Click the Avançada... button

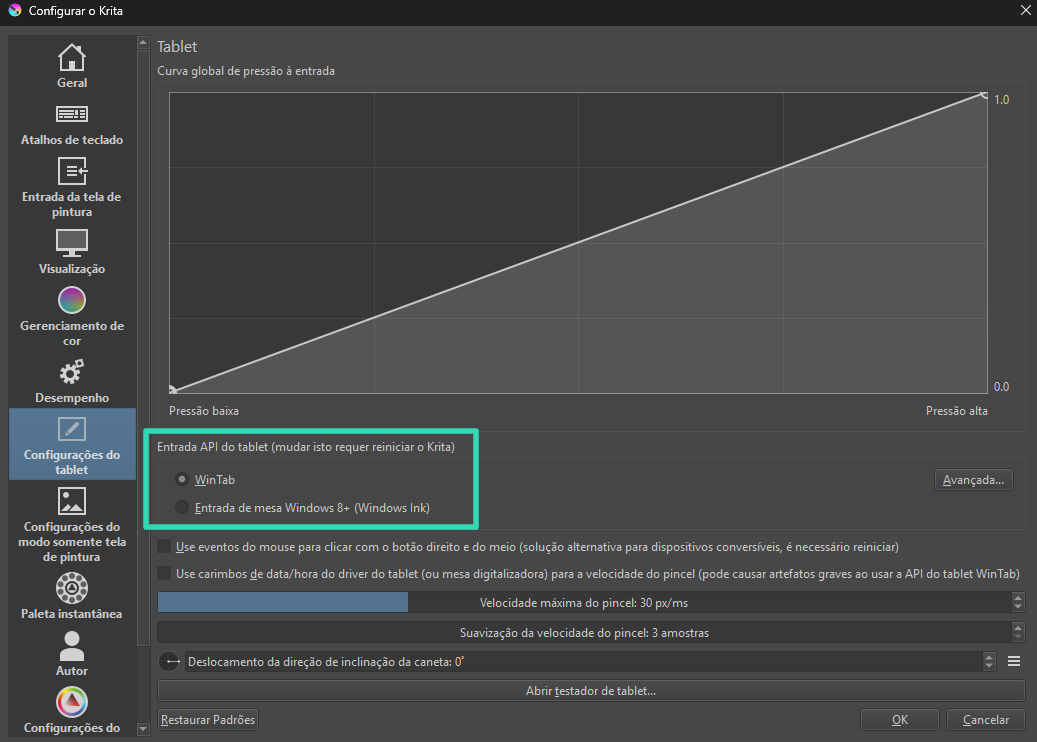(973, 479)
